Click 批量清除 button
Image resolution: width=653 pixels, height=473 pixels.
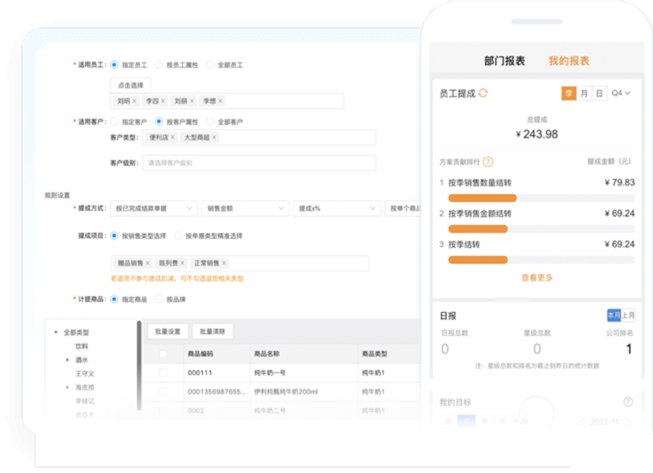click(212, 331)
